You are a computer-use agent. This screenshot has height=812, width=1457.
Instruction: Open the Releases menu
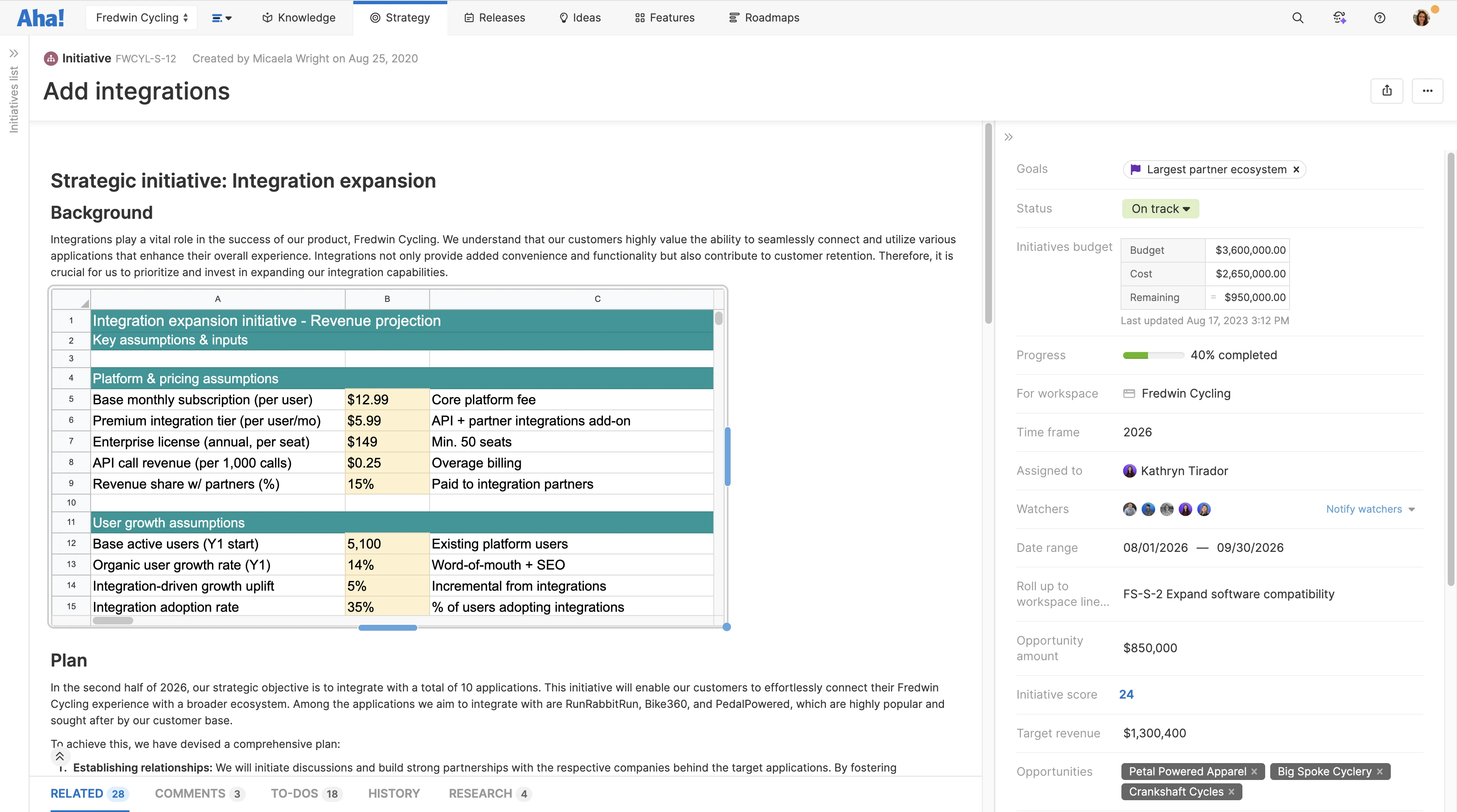(x=495, y=18)
